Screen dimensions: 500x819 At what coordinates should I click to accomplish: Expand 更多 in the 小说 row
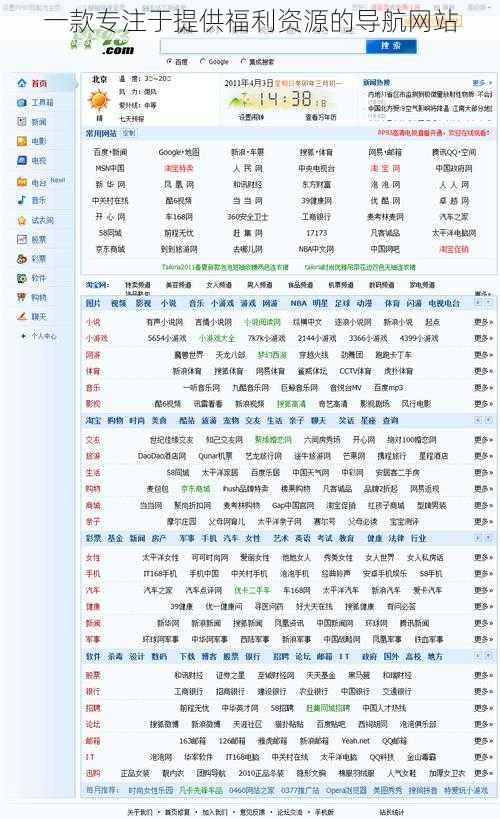tap(483, 322)
